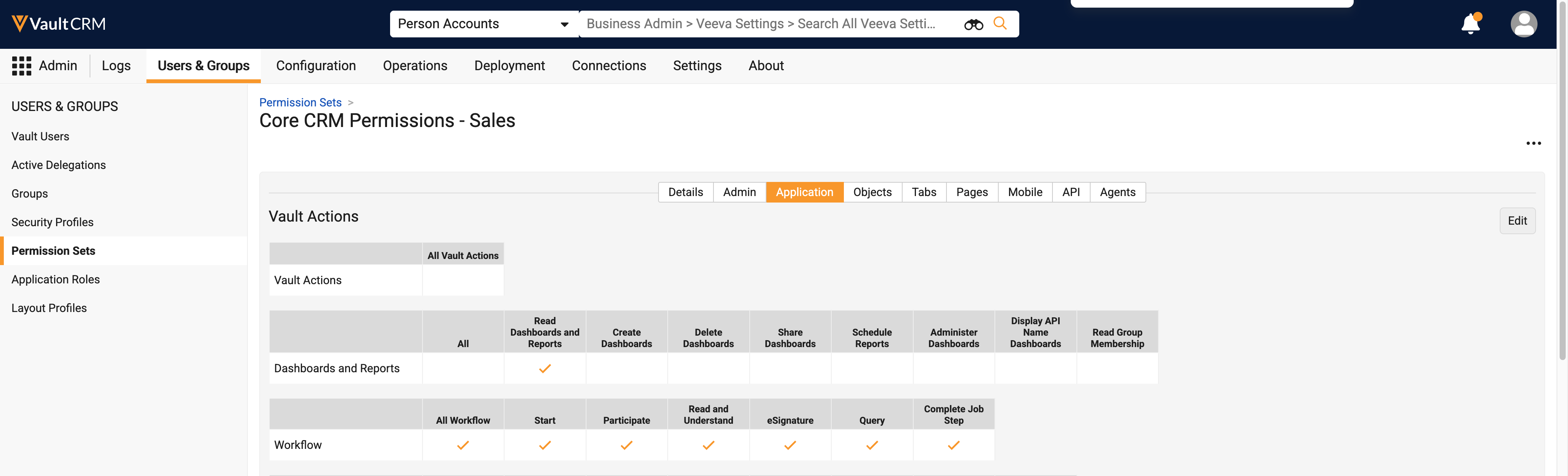Click the orange magnifier search icon
1568x476 pixels.
point(999,23)
